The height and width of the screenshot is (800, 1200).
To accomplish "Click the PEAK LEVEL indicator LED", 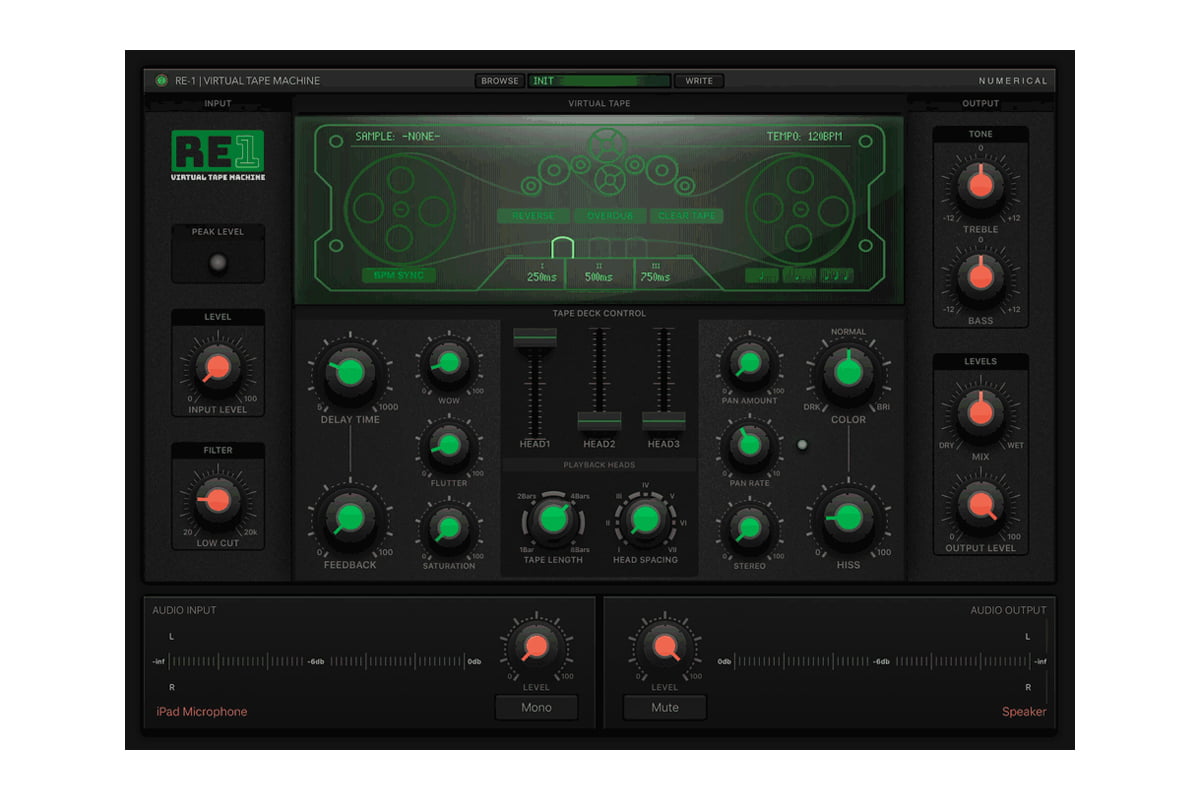I will 218,263.
